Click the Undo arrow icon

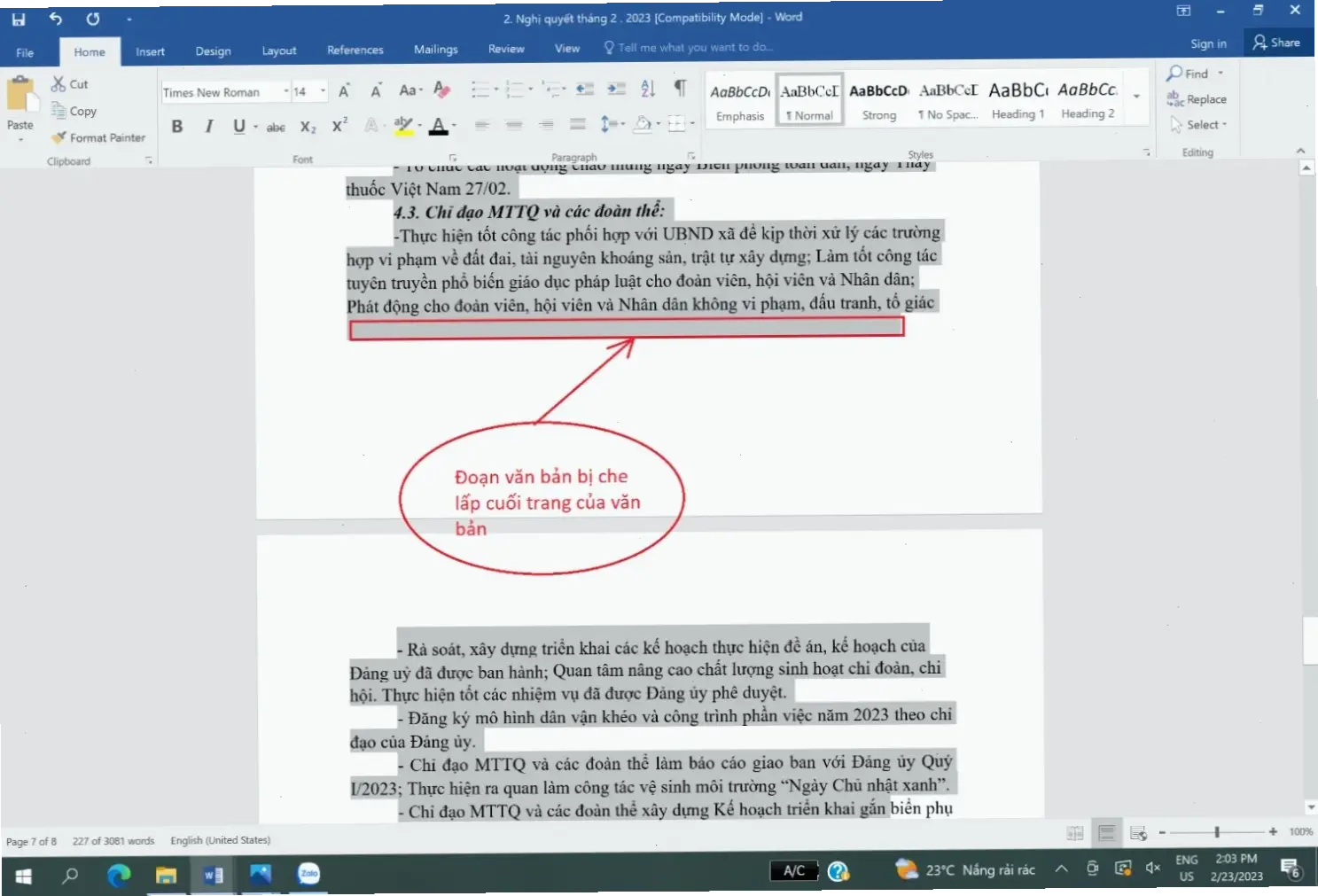click(x=56, y=19)
